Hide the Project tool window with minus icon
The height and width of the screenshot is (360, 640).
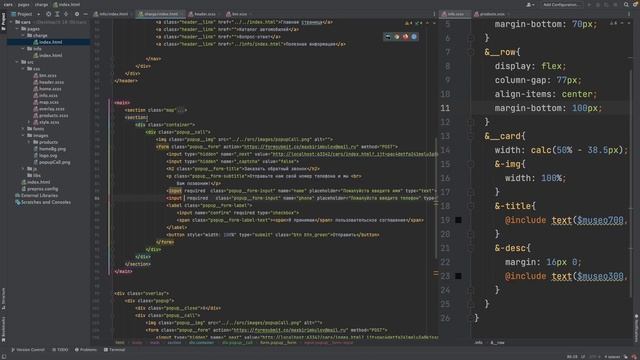click(x=85, y=14)
